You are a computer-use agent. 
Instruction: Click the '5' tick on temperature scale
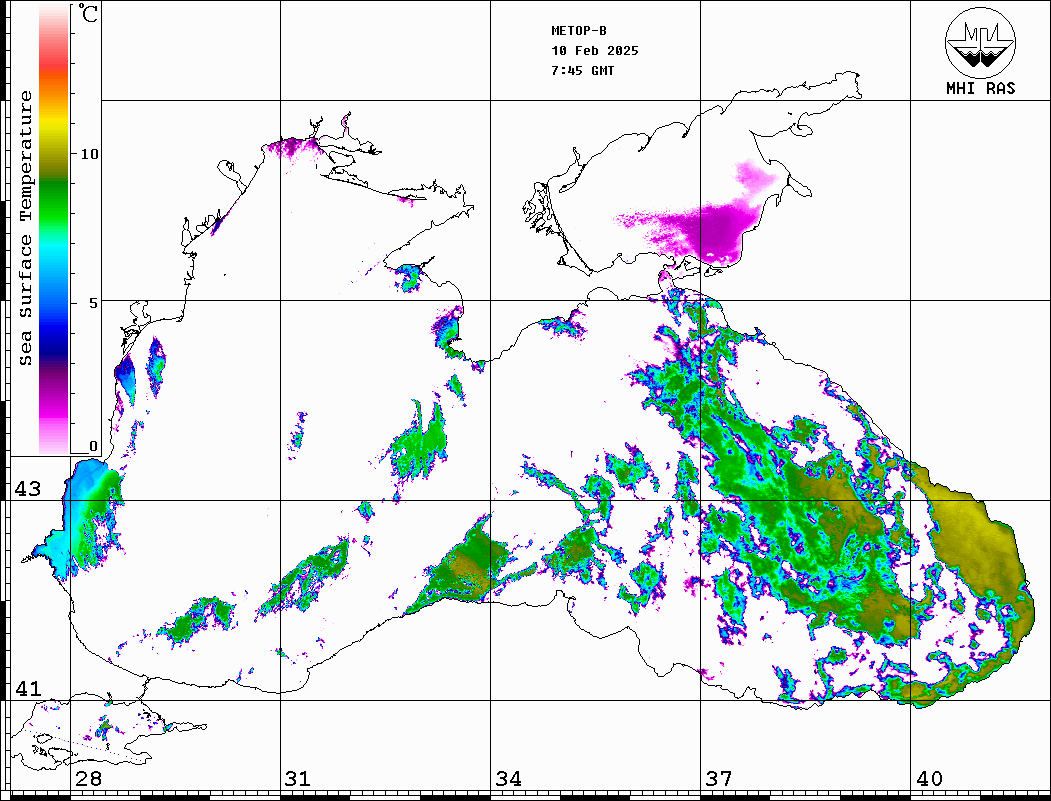(93, 303)
